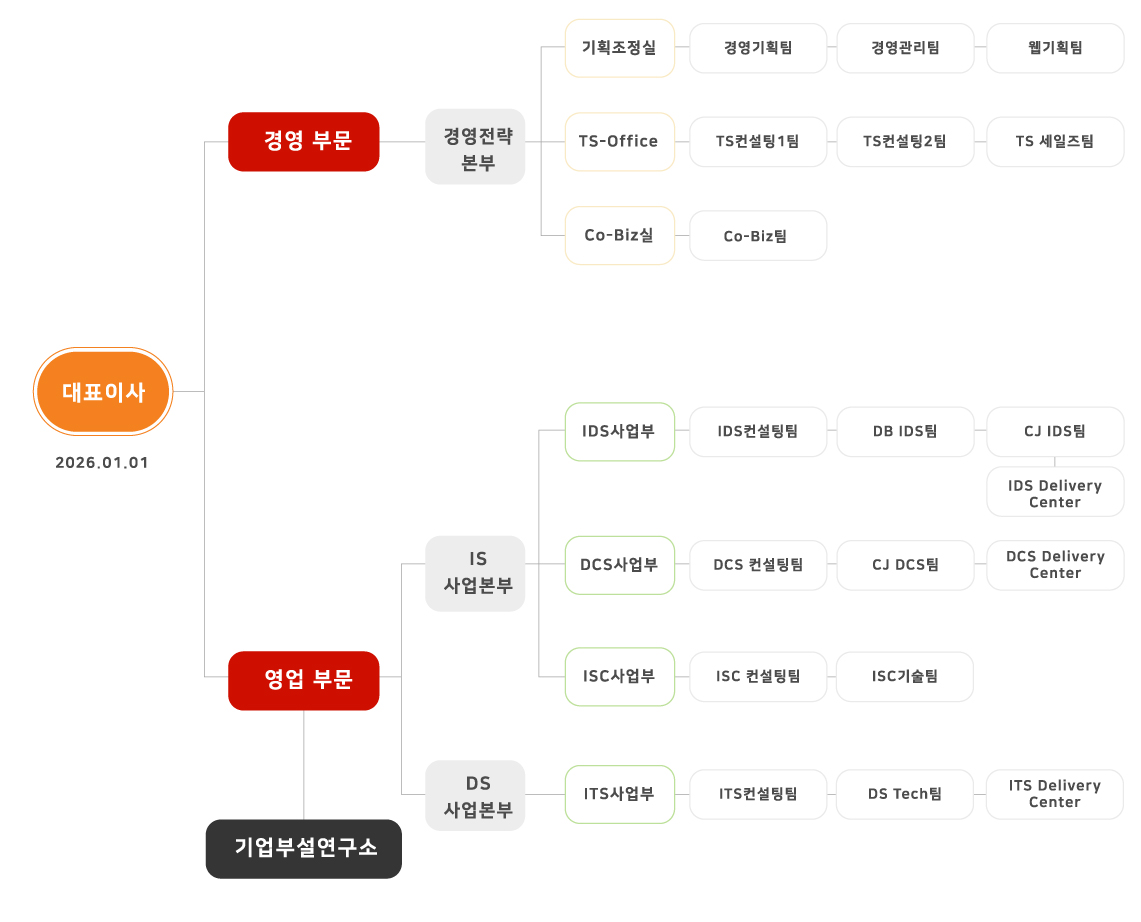1141x922 pixels.
Task: Choose the TS 세일즈팀 team box
Action: point(1055,142)
